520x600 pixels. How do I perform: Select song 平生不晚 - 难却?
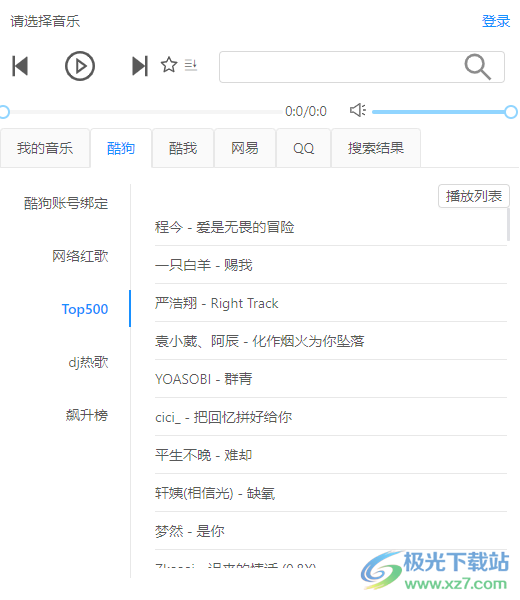(331, 455)
